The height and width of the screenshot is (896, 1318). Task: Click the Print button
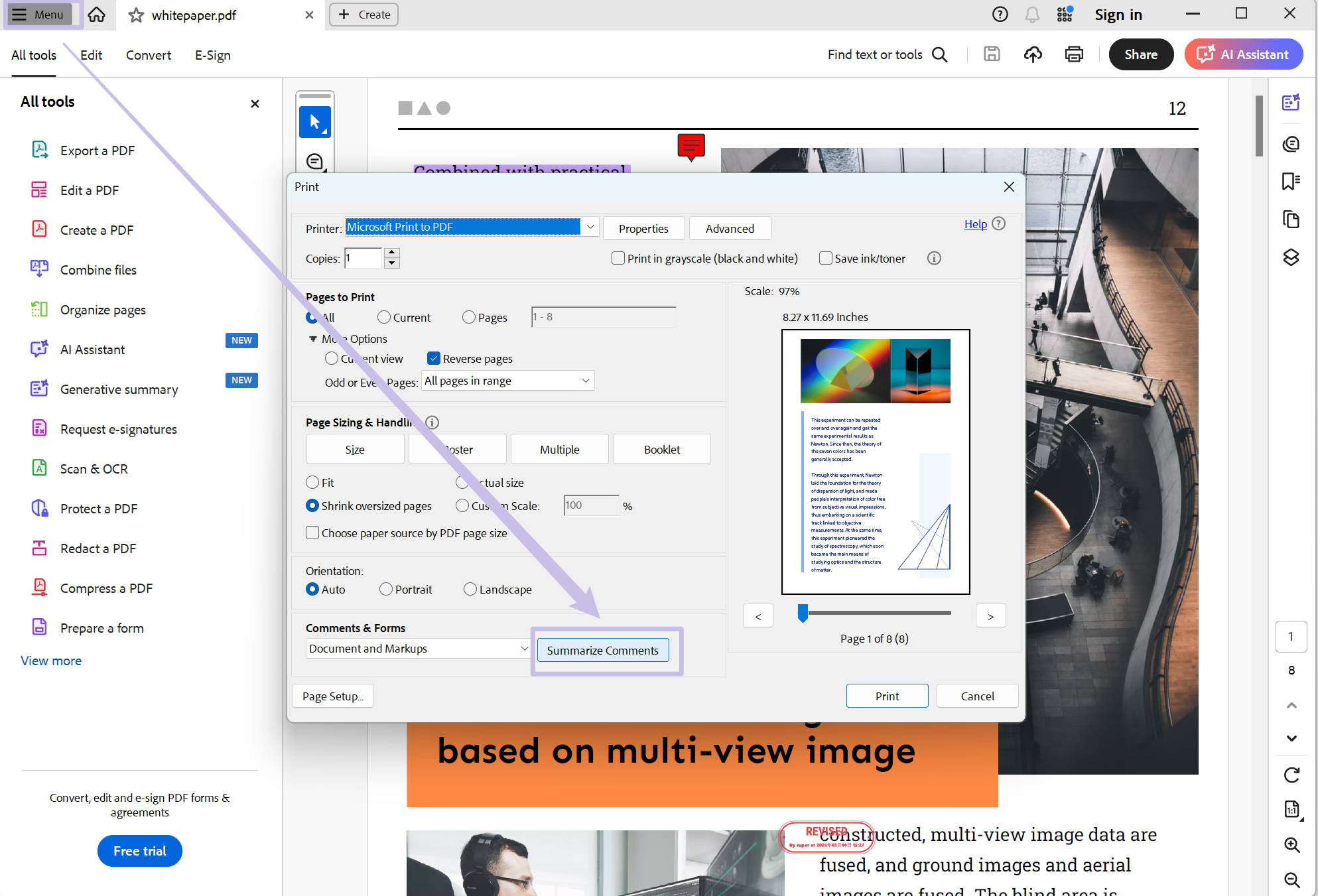click(x=887, y=696)
